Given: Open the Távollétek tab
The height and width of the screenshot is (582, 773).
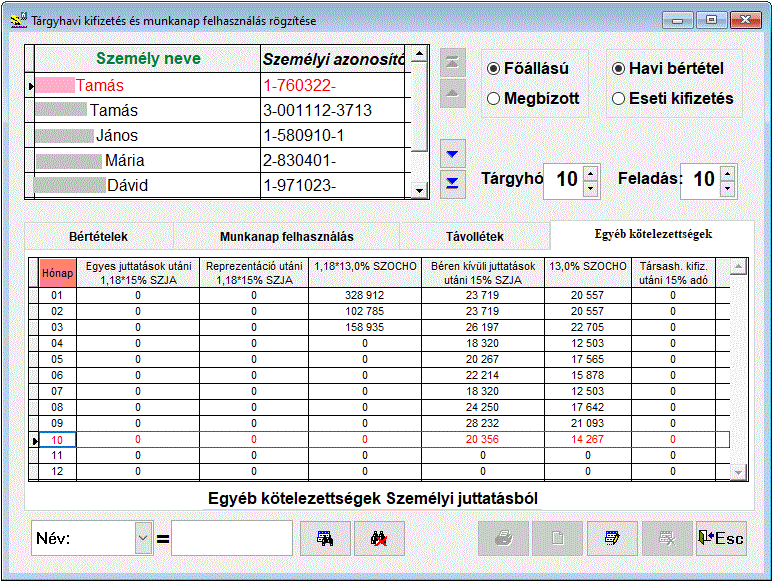Looking at the screenshot, I should [x=475, y=237].
